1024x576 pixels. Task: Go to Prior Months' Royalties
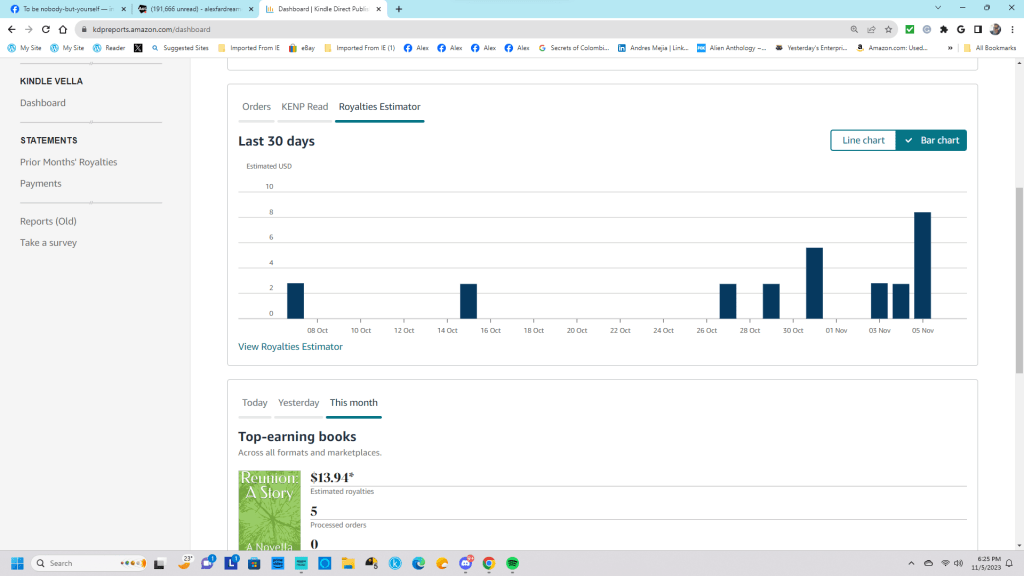[68, 162]
